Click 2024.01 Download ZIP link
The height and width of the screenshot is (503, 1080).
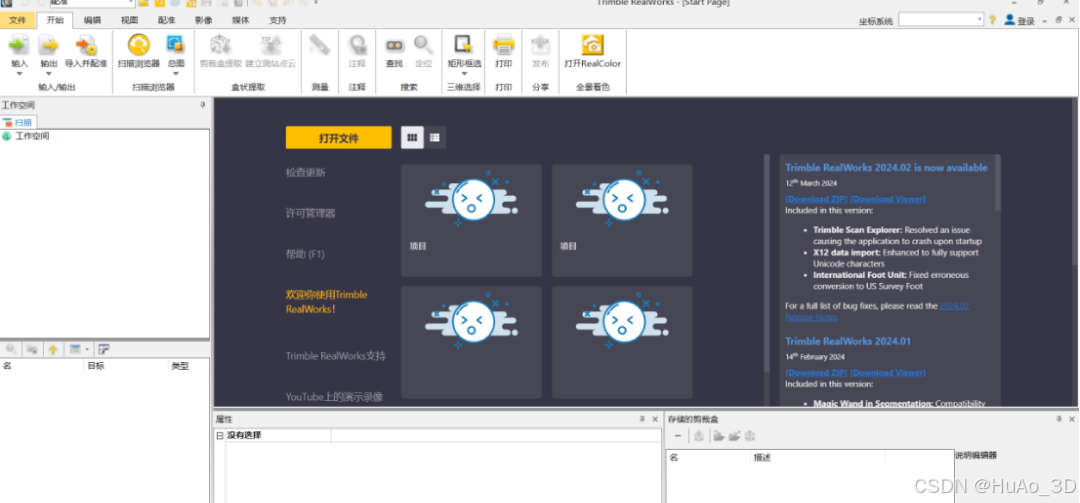coord(816,373)
